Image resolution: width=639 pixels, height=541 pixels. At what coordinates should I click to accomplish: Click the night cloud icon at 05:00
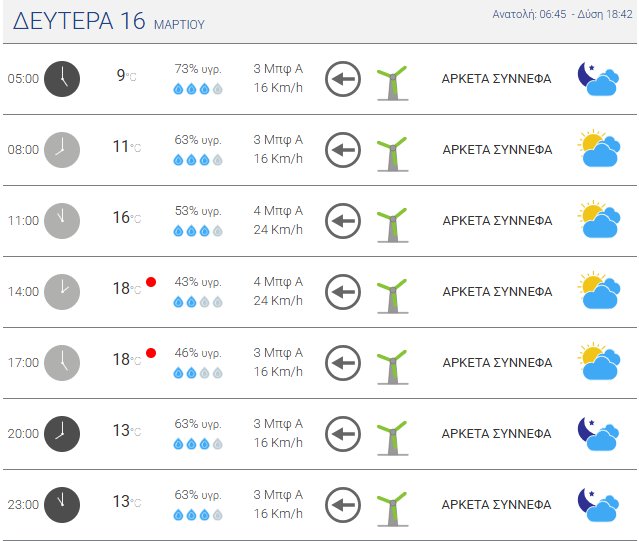598,79
